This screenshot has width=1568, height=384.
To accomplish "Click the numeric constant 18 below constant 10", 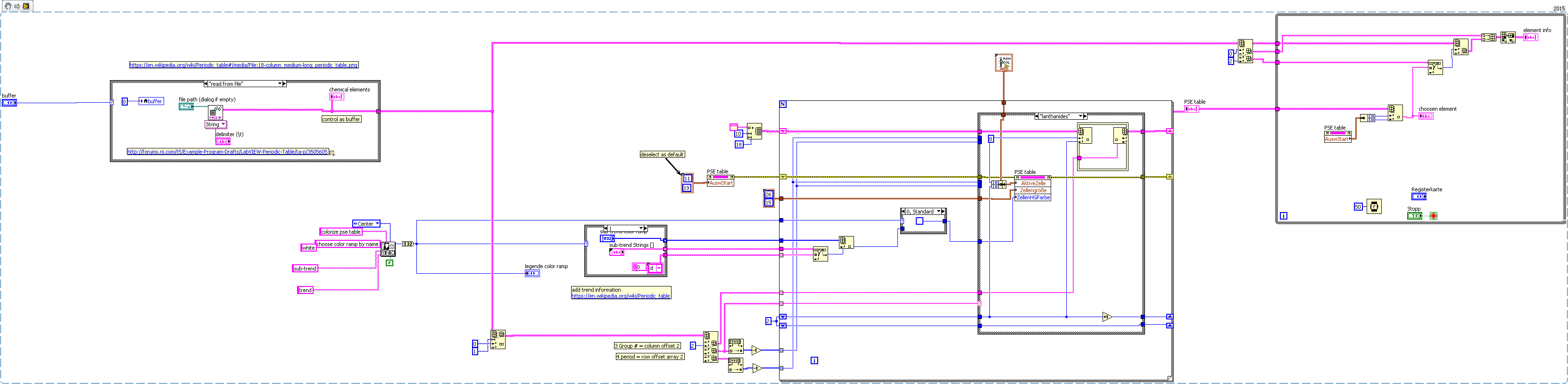I will point(739,145).
